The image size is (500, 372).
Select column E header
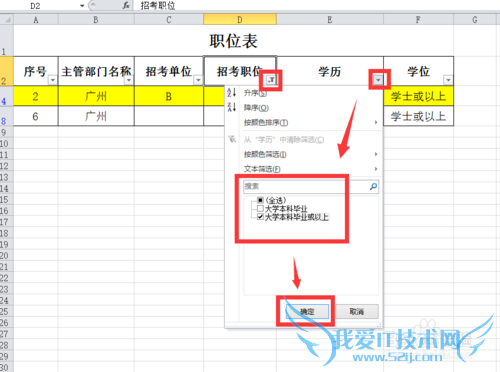pyautogui.click(x=330, y=20)
